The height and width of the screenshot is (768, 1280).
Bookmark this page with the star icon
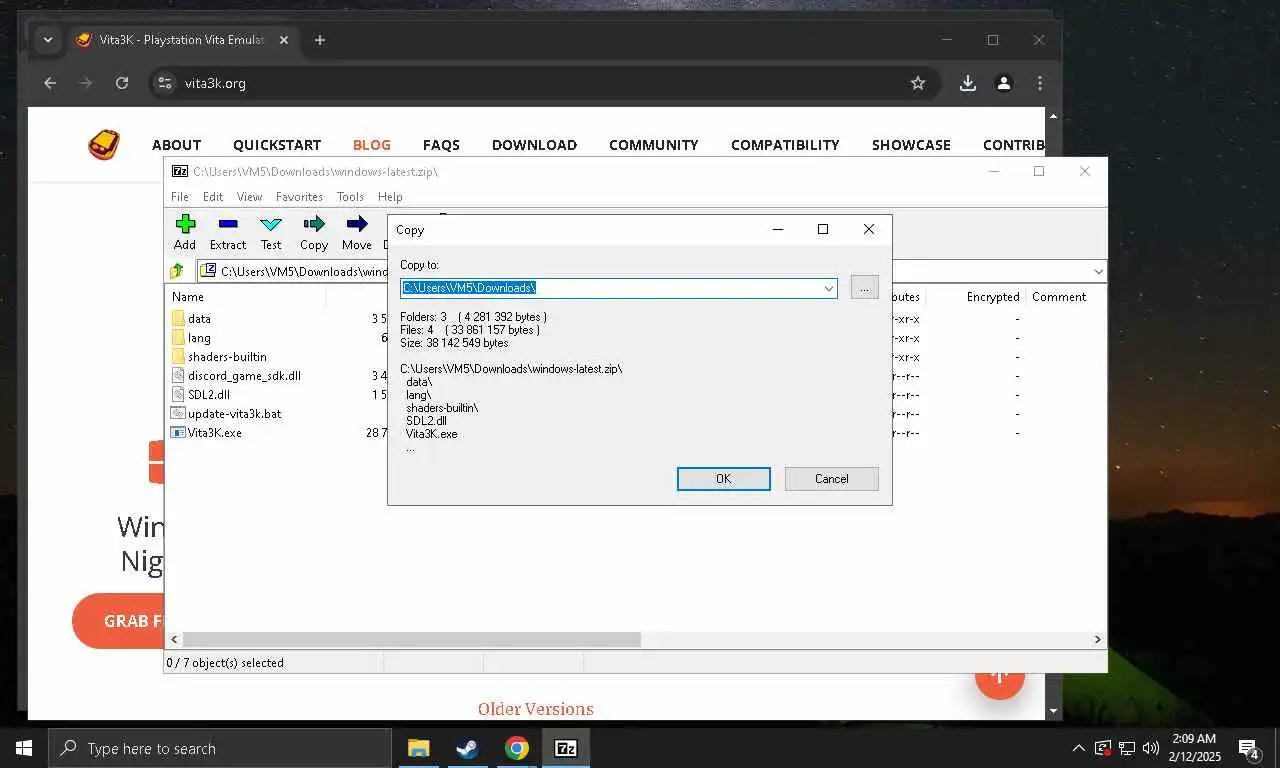click(x=918, y=83)
